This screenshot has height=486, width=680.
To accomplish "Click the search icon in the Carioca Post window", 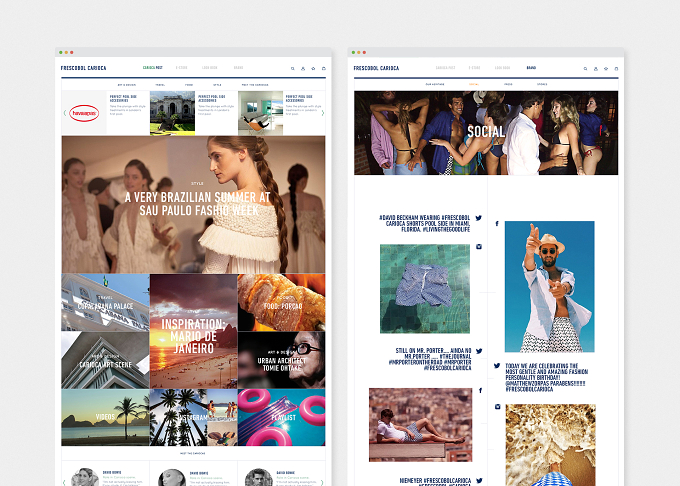I will [x=293, y=68].
